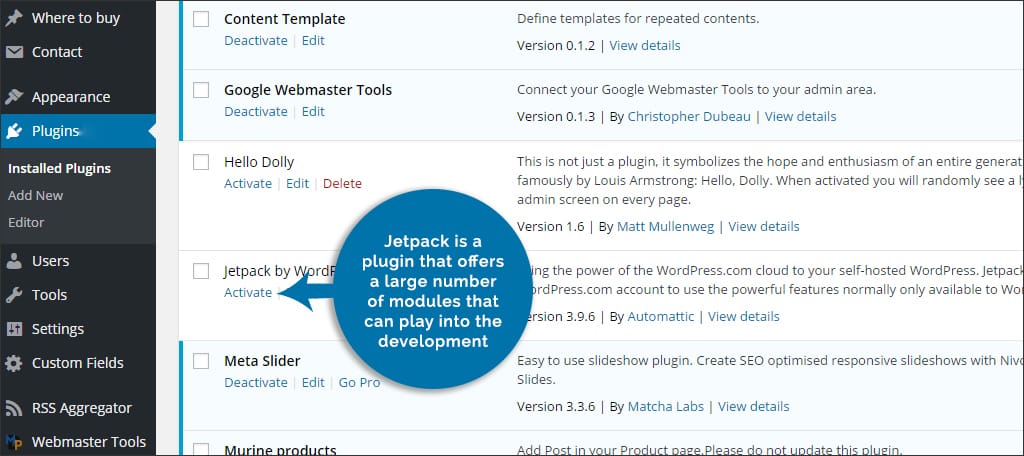This screenshot has width=1024, height=456.
Task: Open the Custom Fields menu
Action: tap(78, 363)
